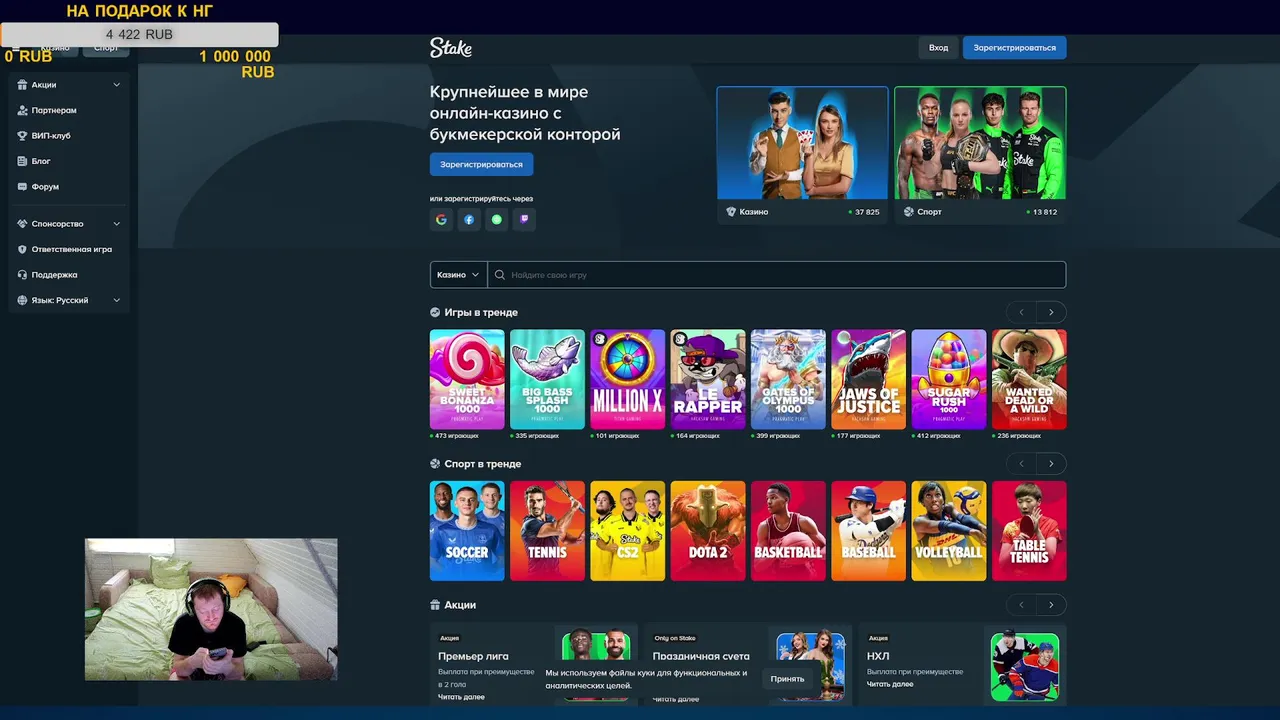Click the game search input field
1280x720 pixels.
(777, 275)
